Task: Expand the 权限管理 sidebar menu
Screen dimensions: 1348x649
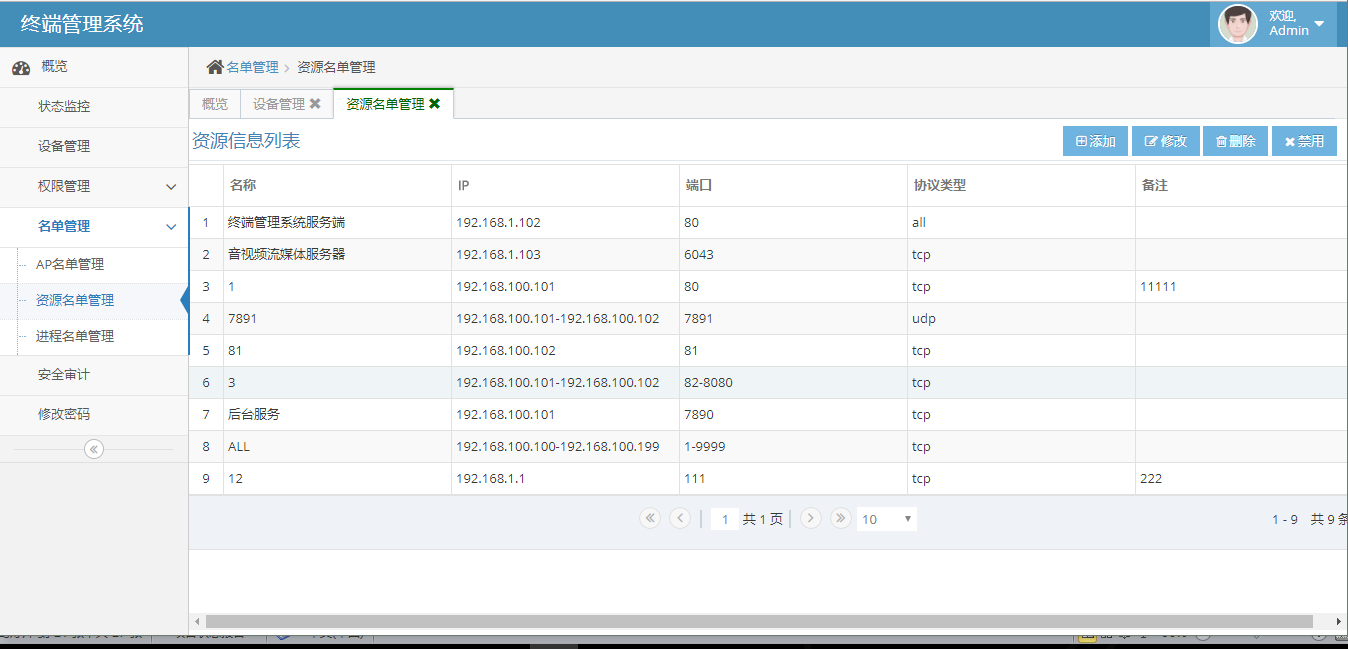Action: coord(171,187)
